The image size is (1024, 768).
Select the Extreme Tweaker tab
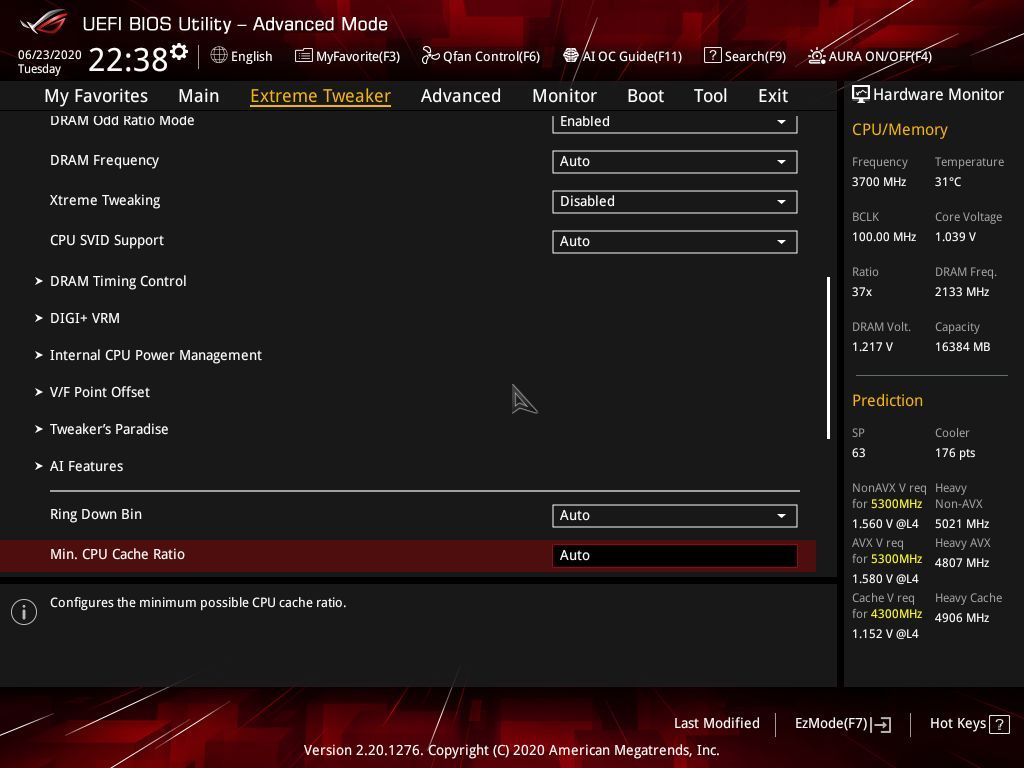click(320, 96)
